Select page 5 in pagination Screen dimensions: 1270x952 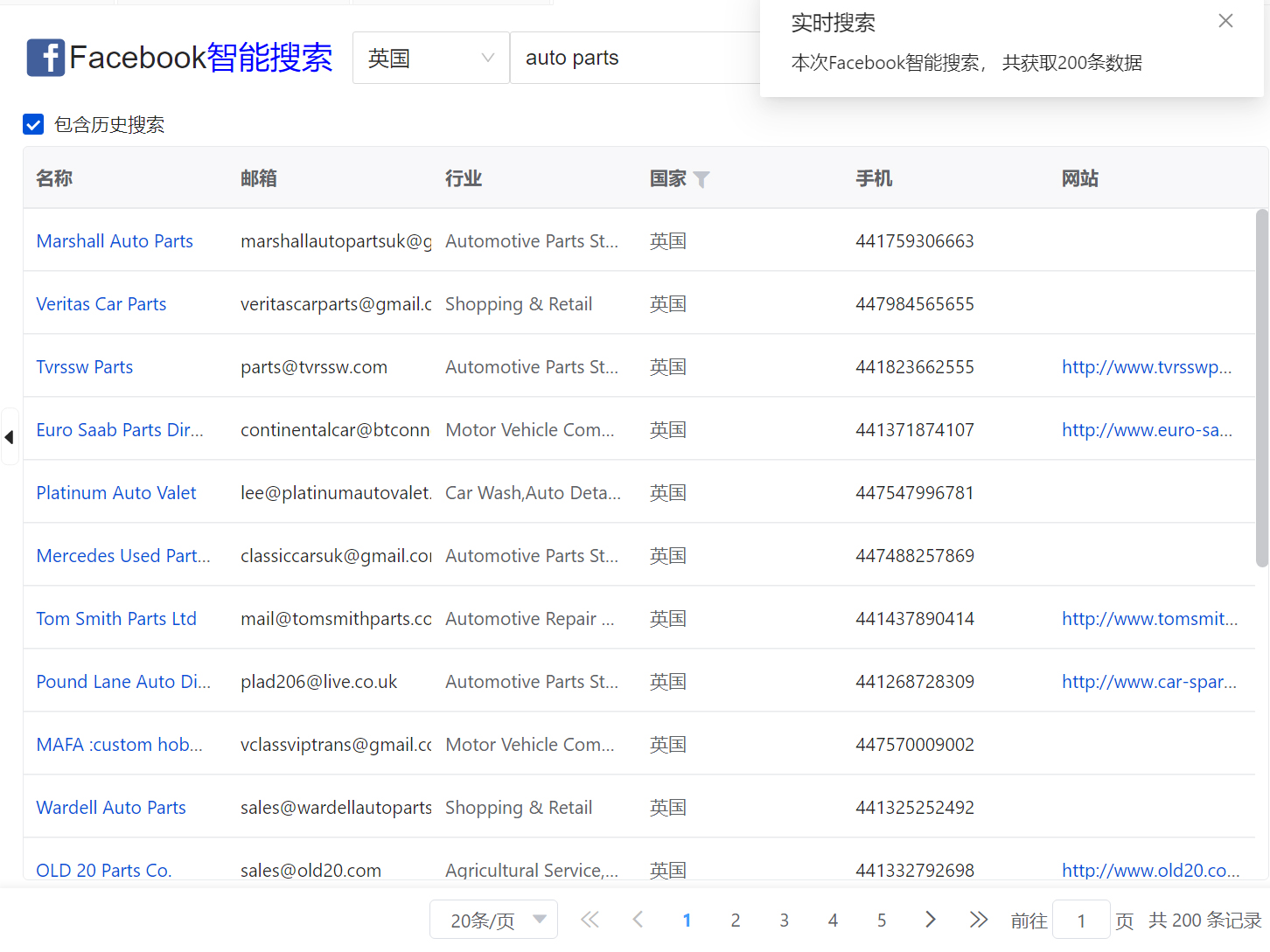click(881, 920)
